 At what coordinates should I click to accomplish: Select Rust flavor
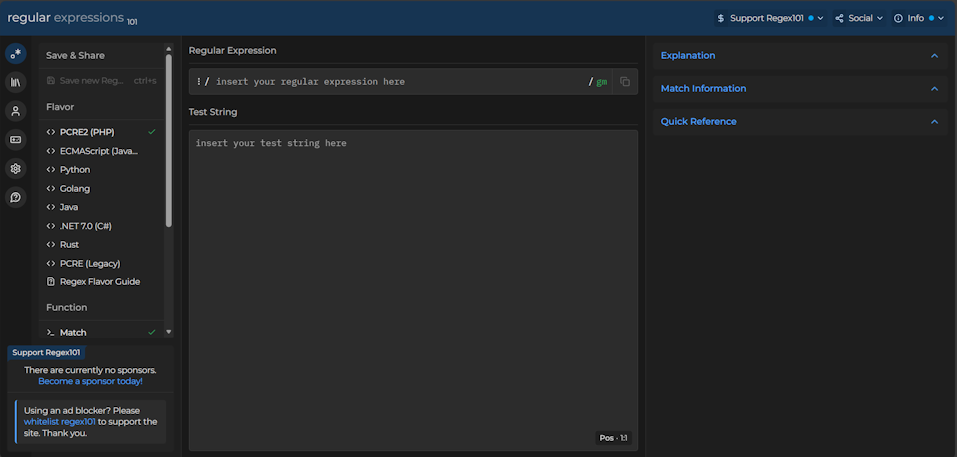(x=101, y=245)
